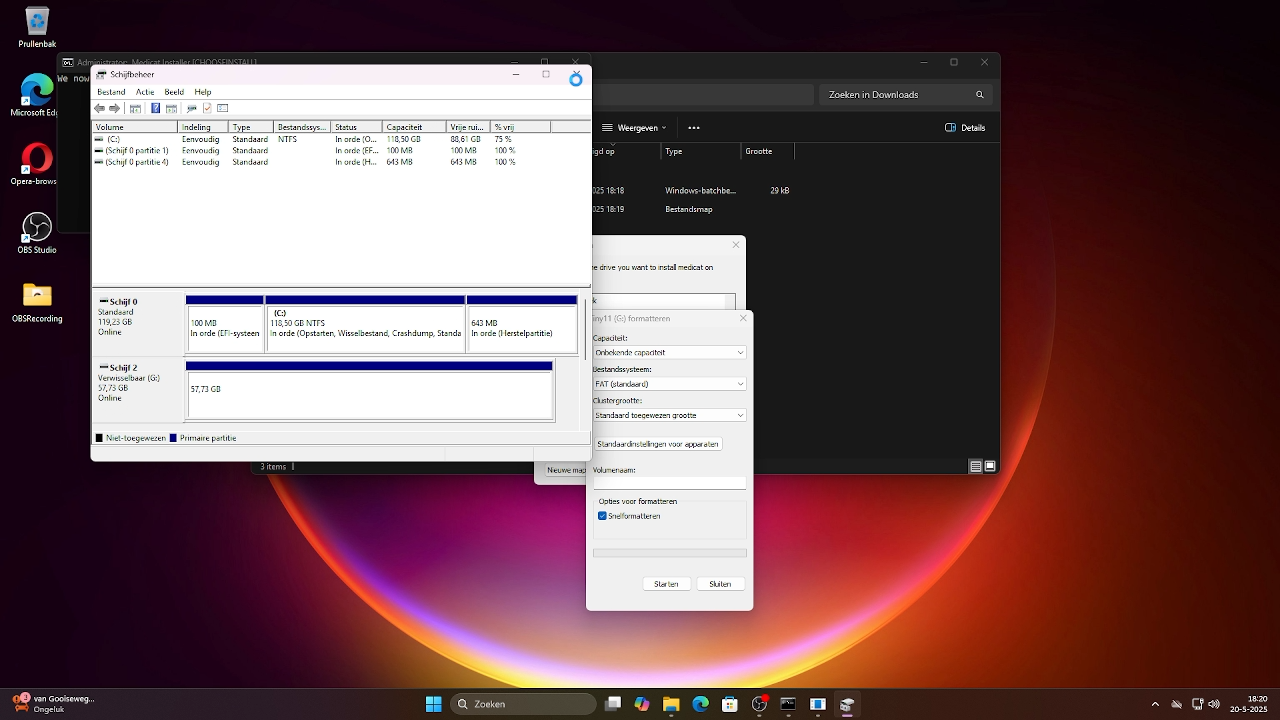Expand the Capaciteit dropdown
Image resolution: width=1280 pixels, height=720 pixels.
pos(669,352)
